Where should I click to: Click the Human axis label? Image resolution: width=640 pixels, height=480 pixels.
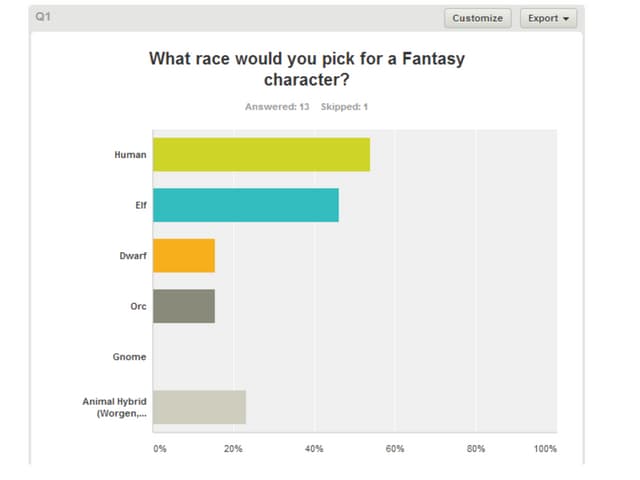click(x=130, y=155)
